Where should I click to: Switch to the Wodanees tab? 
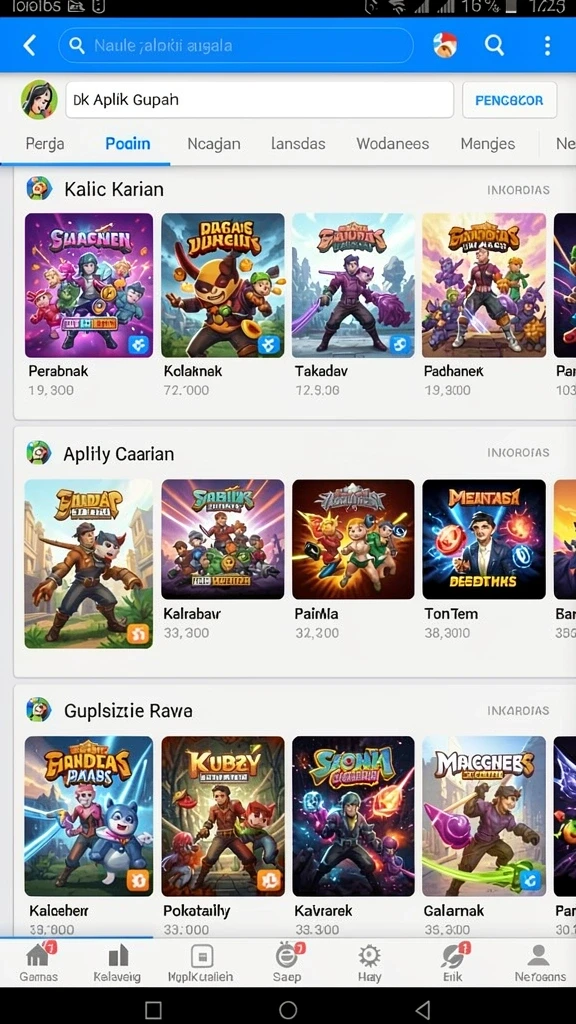[x=392, y=144]
